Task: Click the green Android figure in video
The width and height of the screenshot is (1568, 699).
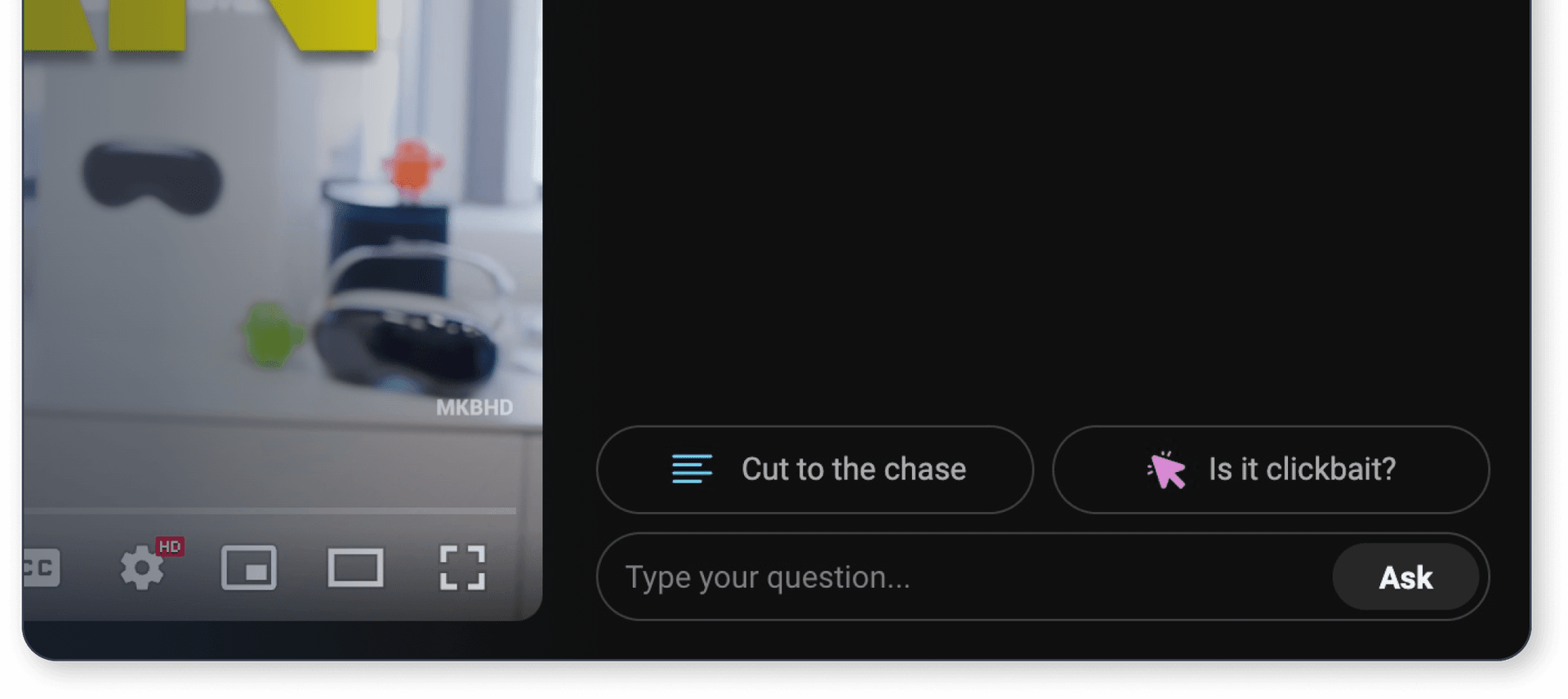Action: pos(272,333)
